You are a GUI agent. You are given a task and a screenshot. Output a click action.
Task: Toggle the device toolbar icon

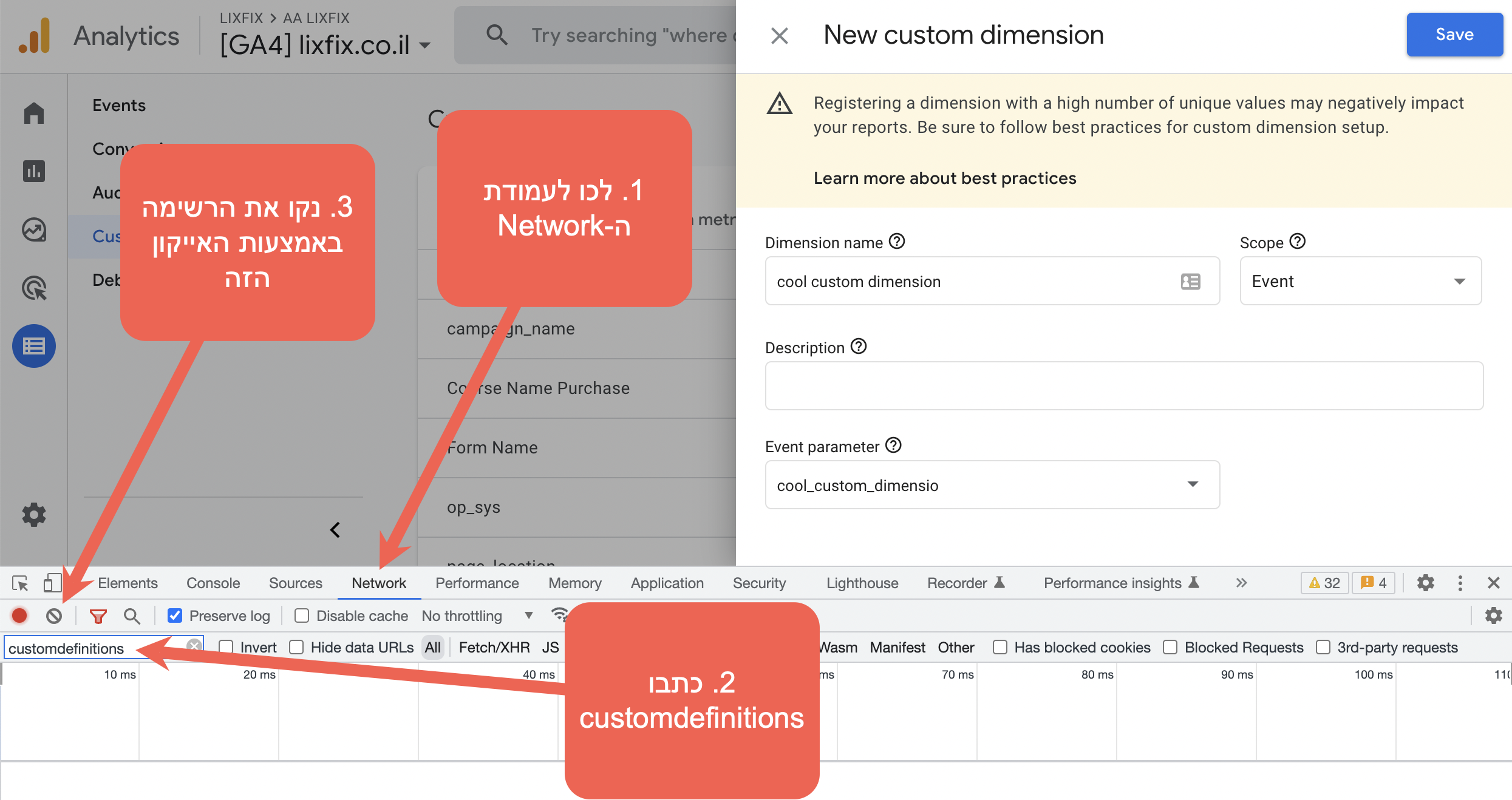(52, 583)
